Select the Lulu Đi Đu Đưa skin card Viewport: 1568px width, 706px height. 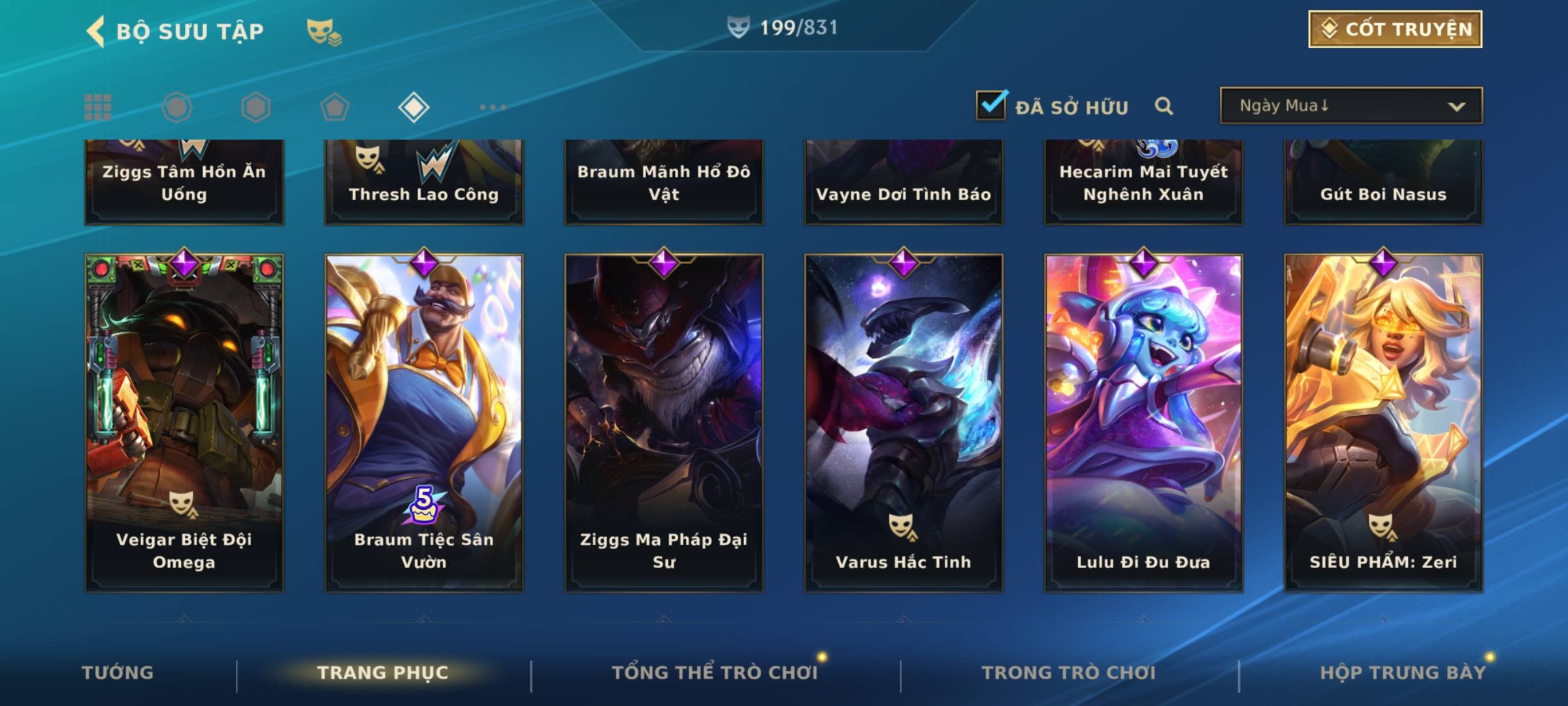point(1143,423)
